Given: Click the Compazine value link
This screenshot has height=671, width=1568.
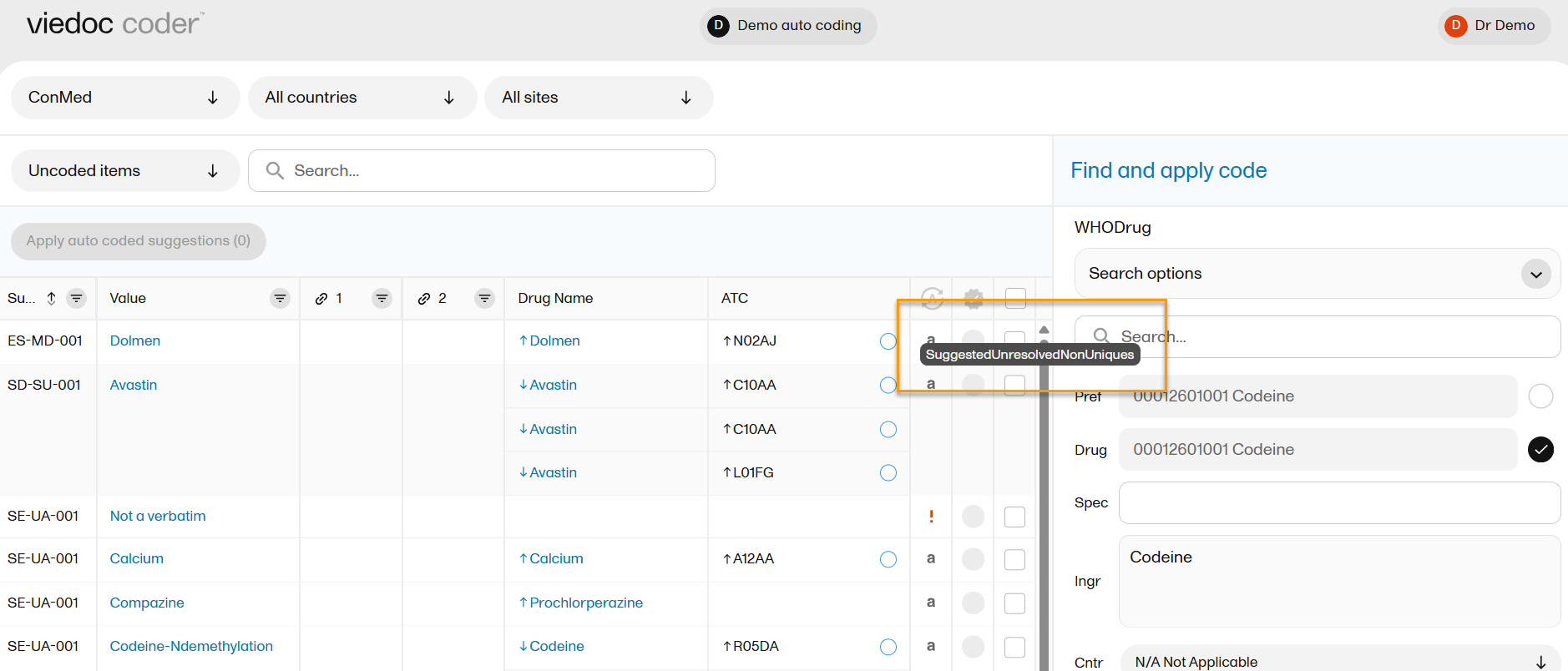Looking at the screenshot, I should point(147,603).
